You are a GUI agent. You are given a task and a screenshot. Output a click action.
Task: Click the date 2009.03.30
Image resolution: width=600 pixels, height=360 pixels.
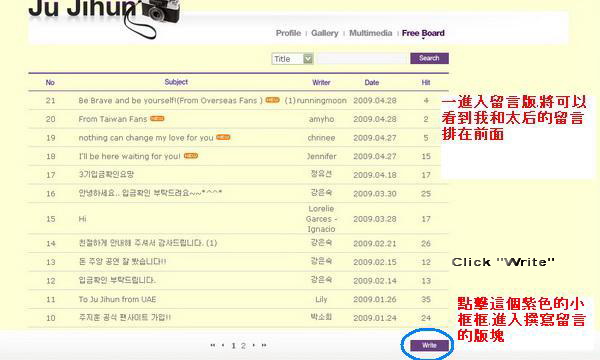coord(375,194)
